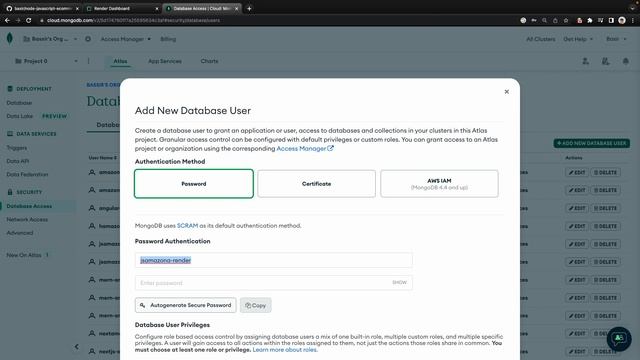Viewport: 640px width, 360px height.
Task: Click the MongoDB leaf logo
Action: coord(10,39)
